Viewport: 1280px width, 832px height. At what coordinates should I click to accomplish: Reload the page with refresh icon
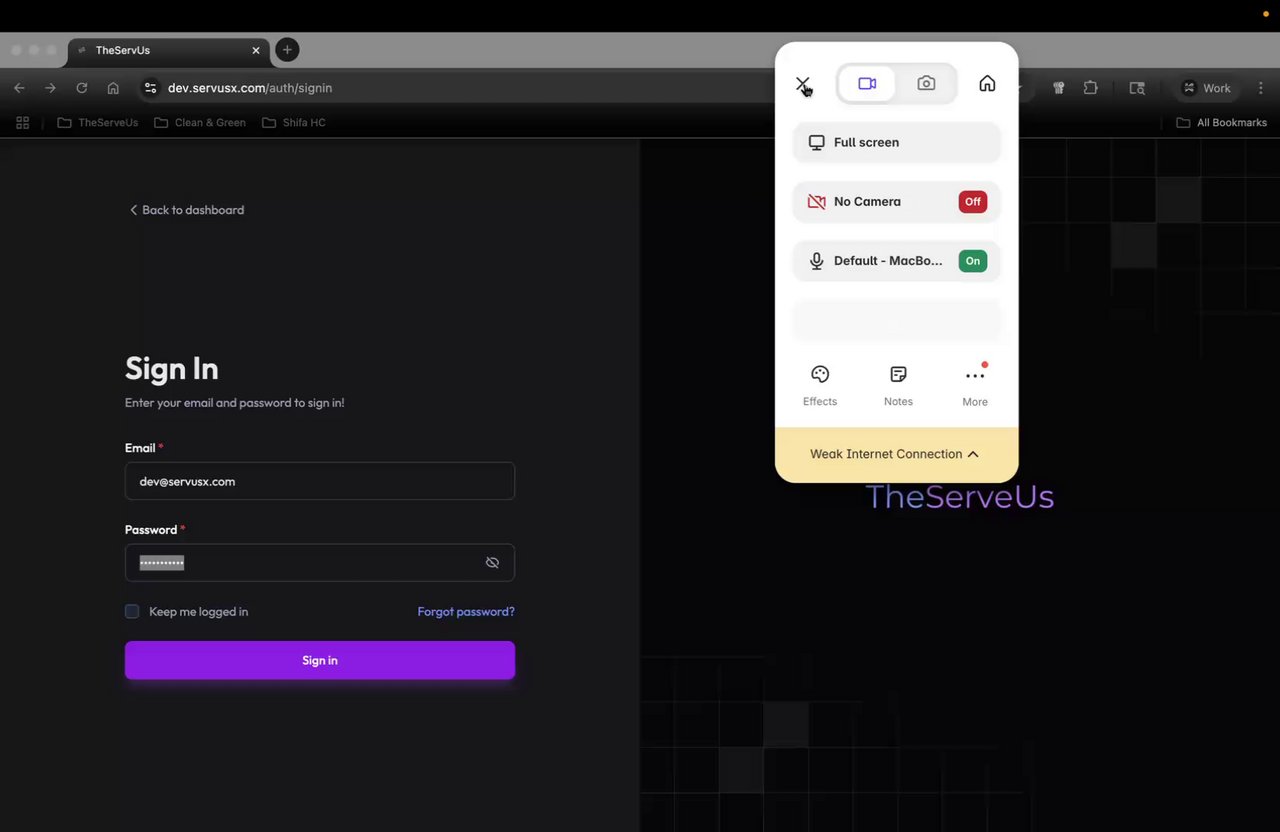tap(82, 88)
